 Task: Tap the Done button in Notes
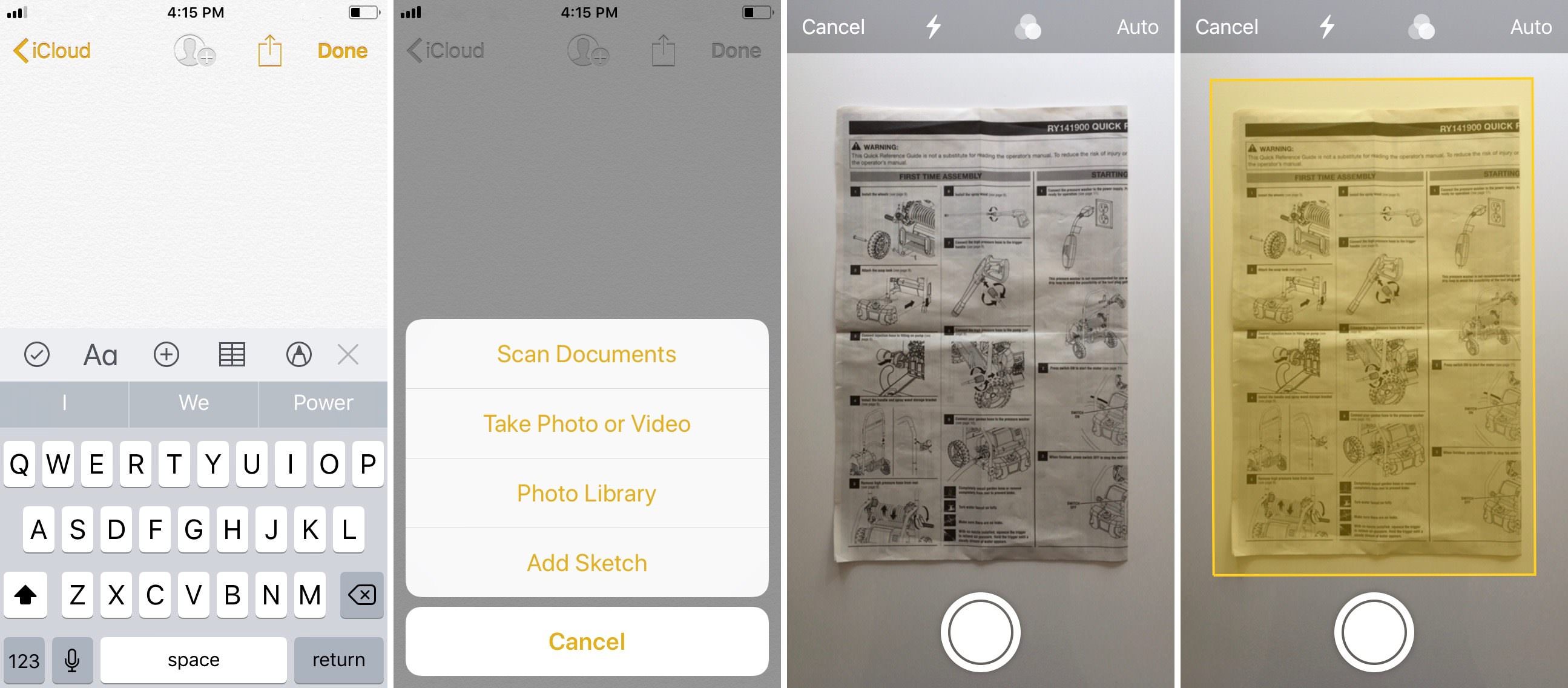coord(342,47)
